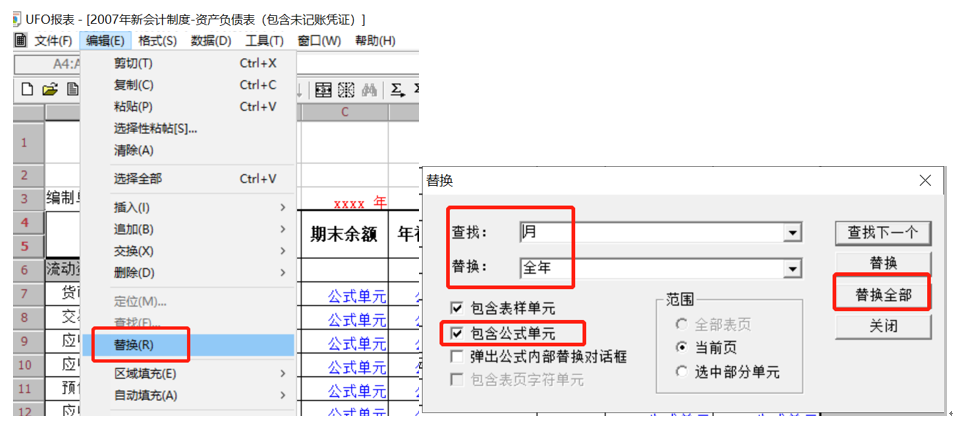Click the first grid icon left of binoculars
This screenshot has height=423, width=953.
[324, 89]
